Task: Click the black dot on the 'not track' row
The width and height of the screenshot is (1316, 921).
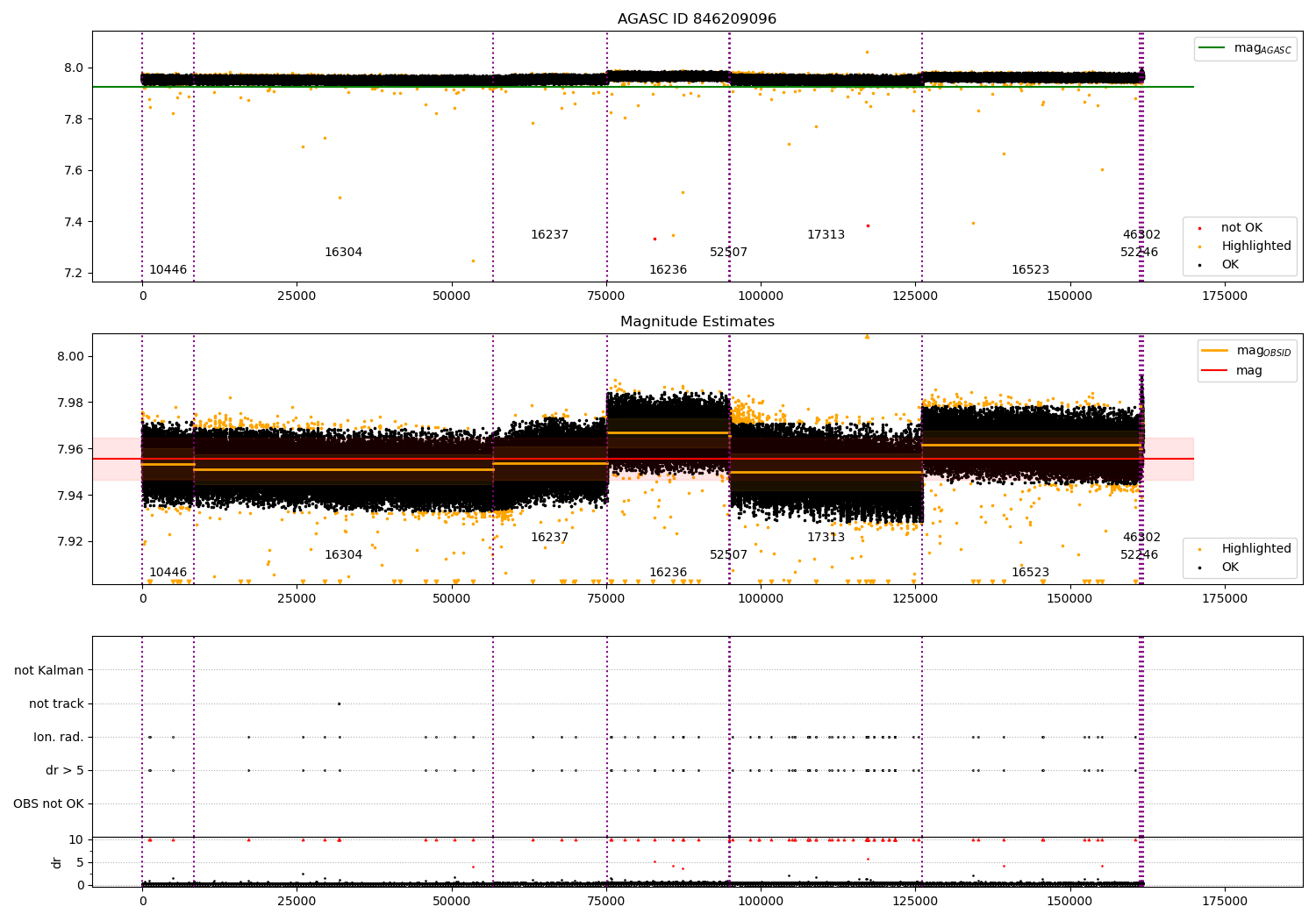Action: pos(339,703)
